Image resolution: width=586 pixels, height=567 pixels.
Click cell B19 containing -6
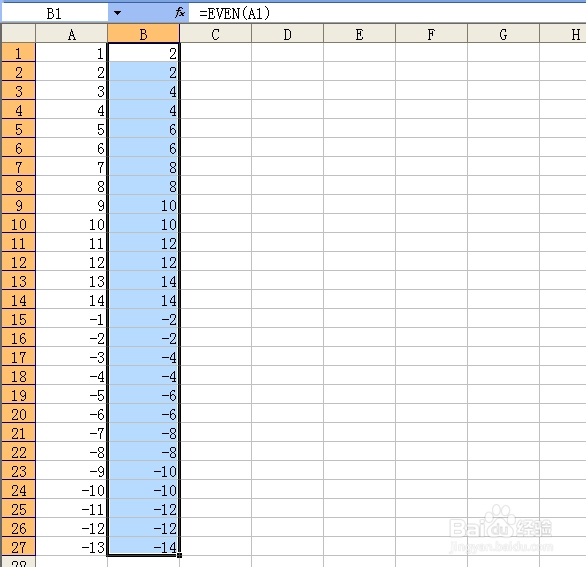(x=144, y=395)
